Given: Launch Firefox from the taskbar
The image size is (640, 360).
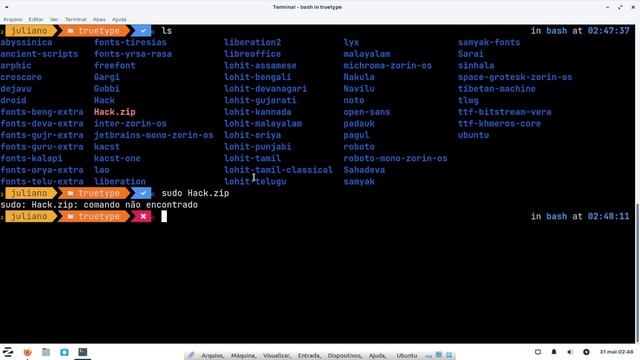Looking at the screenshot, I should [27, 352].
